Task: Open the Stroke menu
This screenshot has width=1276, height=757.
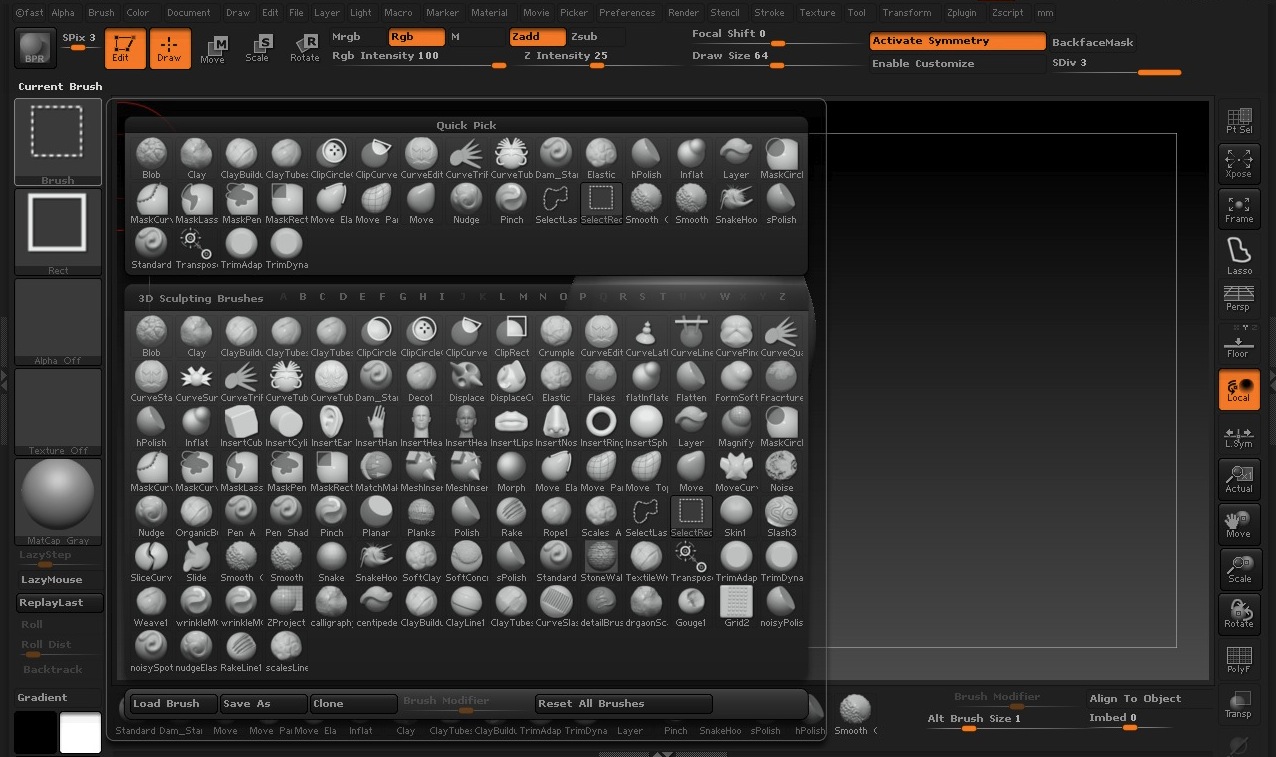Action: (769, 13)
